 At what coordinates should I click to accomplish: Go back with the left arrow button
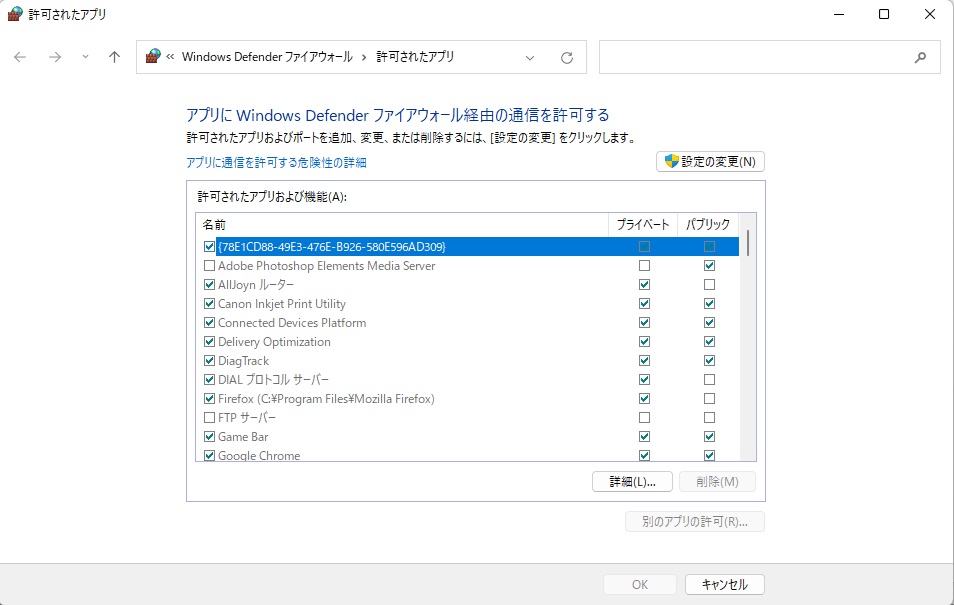20,57
